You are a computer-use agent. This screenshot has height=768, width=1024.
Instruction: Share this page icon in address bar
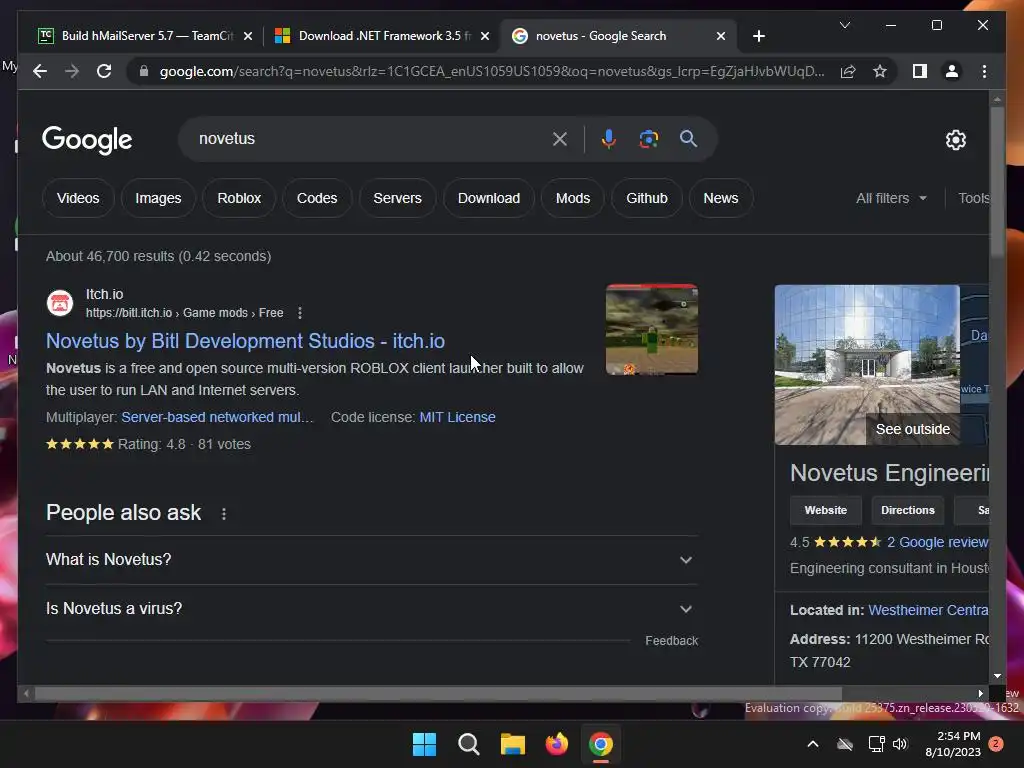(848, 71)
